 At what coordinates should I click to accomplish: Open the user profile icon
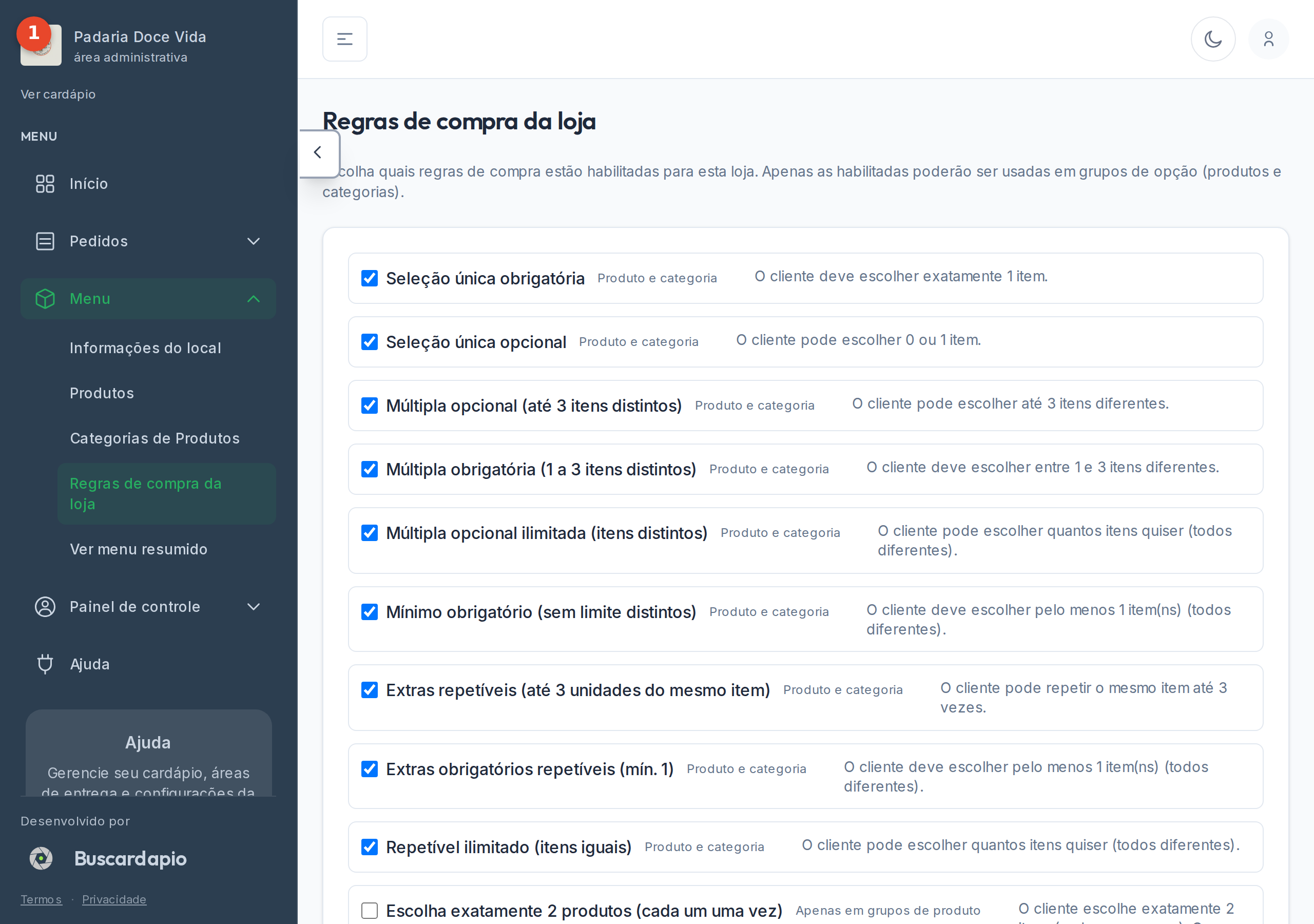(1268, 39)
